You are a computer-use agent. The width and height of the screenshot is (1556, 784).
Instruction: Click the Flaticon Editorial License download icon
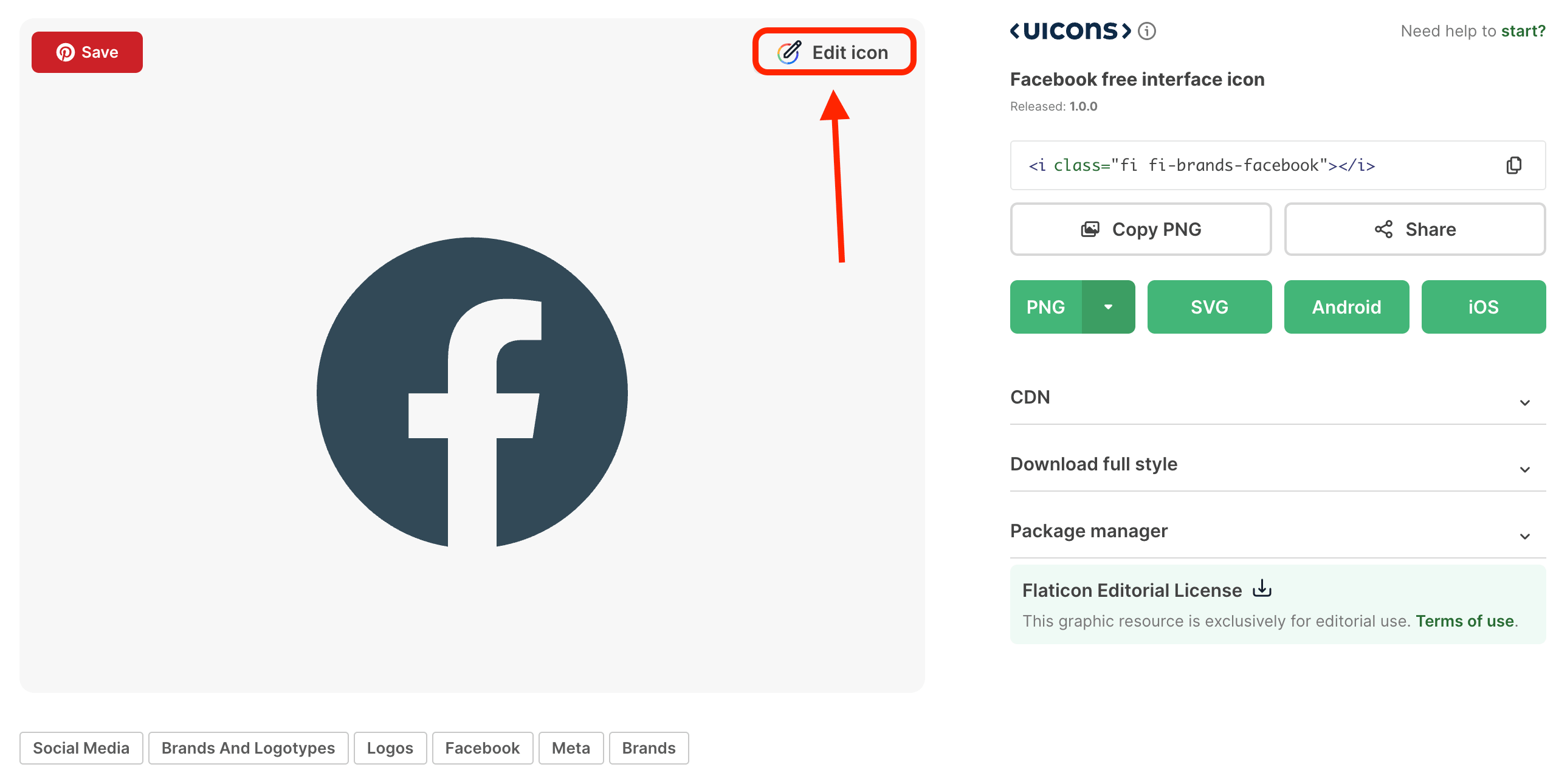point(1262,588)
